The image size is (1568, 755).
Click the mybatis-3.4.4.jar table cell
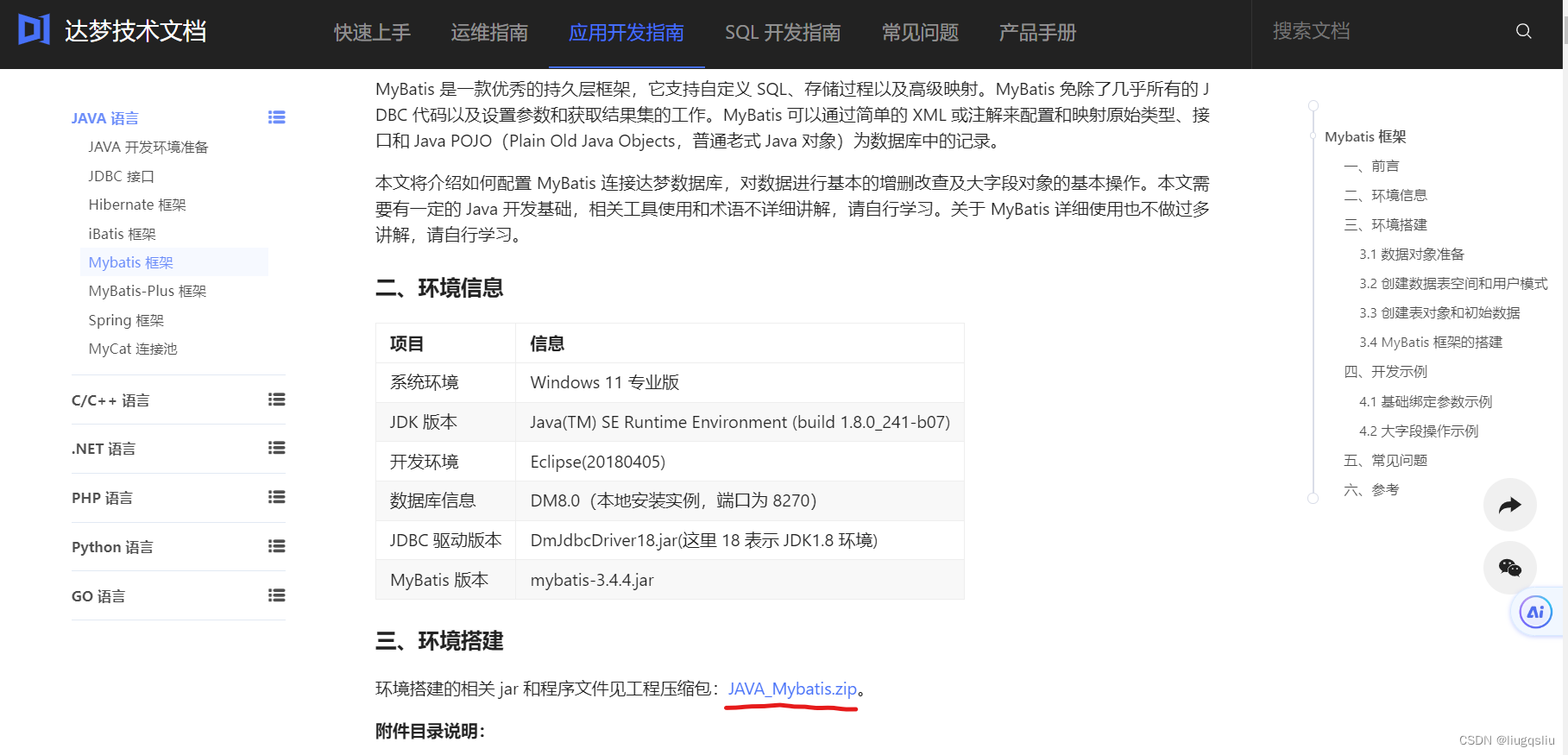click(740, 580)
